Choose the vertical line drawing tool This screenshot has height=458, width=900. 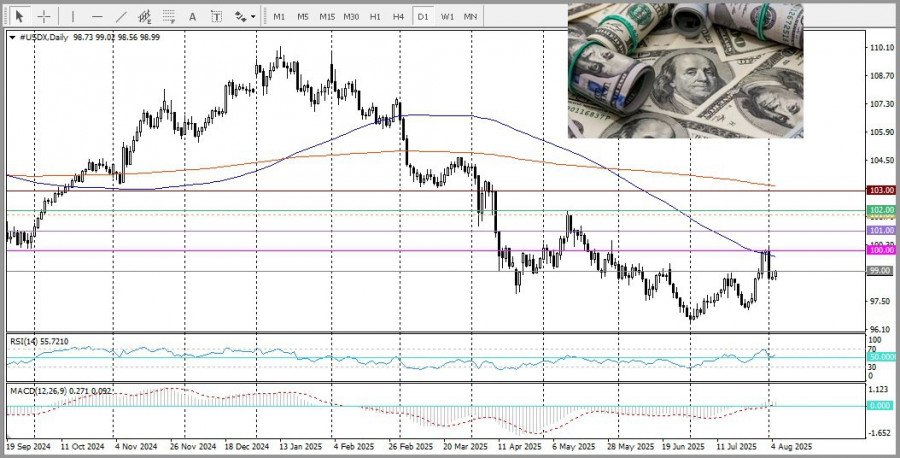point(72,17)
